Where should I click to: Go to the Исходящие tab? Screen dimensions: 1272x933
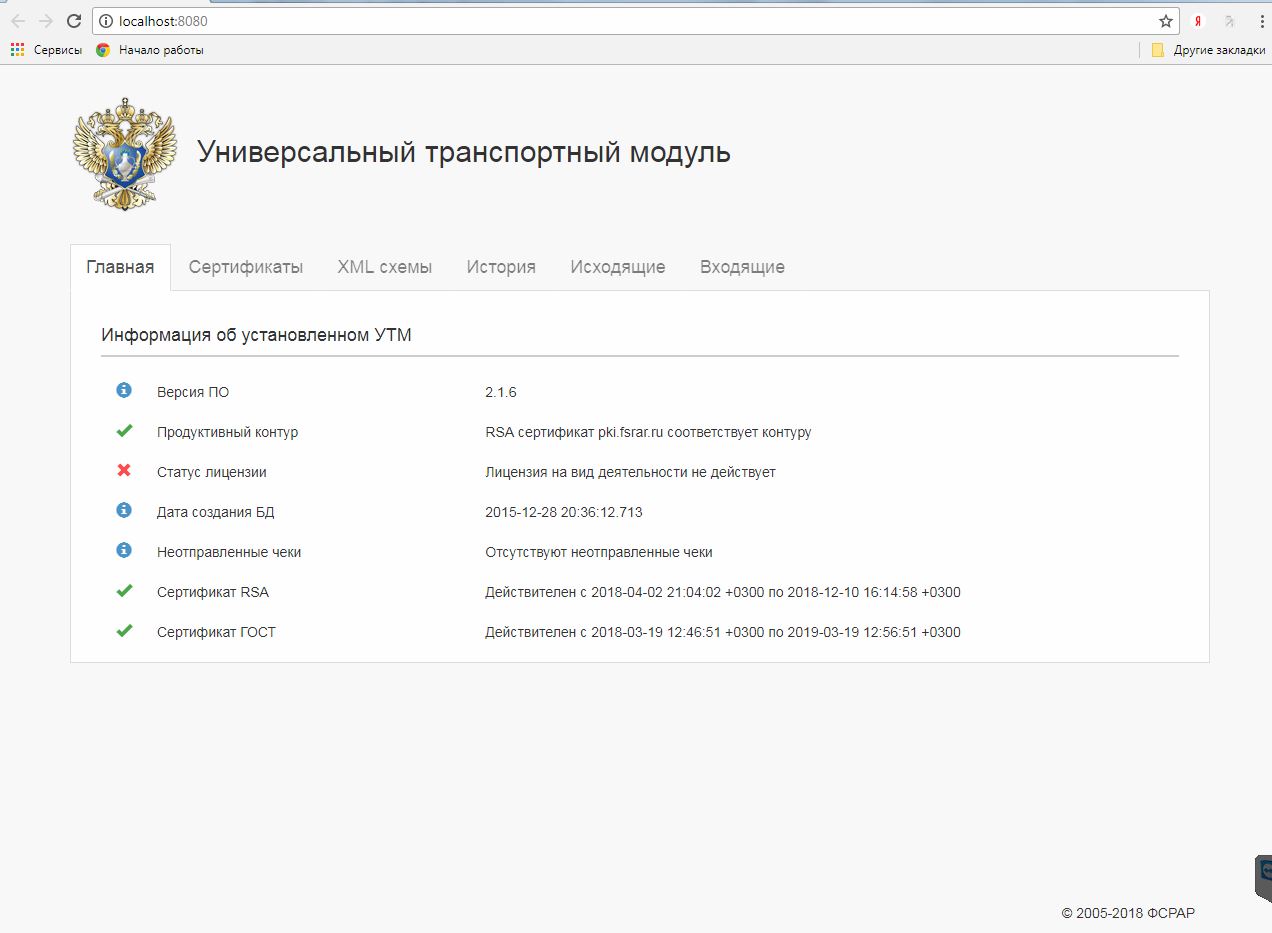(617, 267)
